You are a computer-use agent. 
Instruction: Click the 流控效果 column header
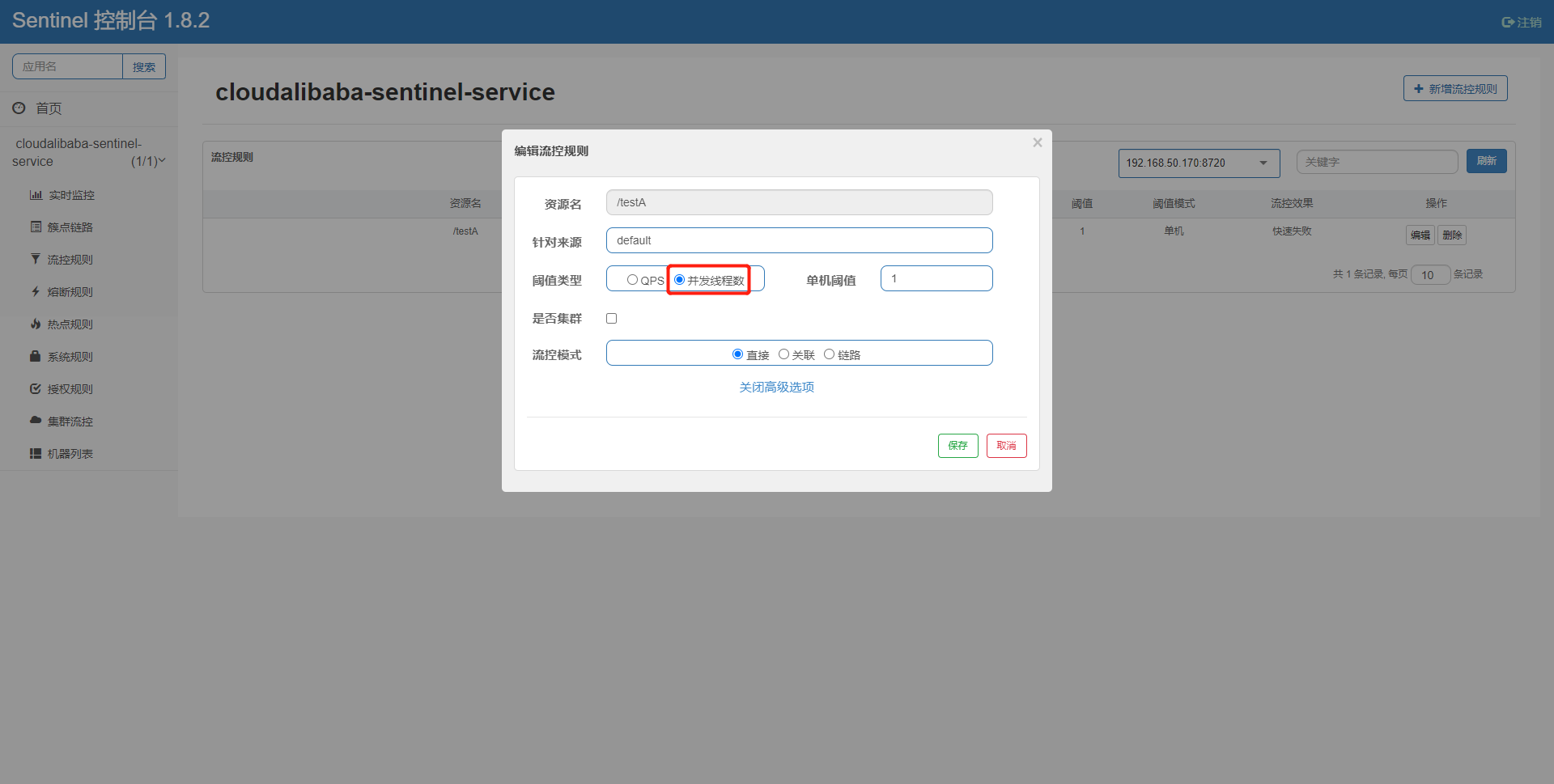coord(1292,203)
